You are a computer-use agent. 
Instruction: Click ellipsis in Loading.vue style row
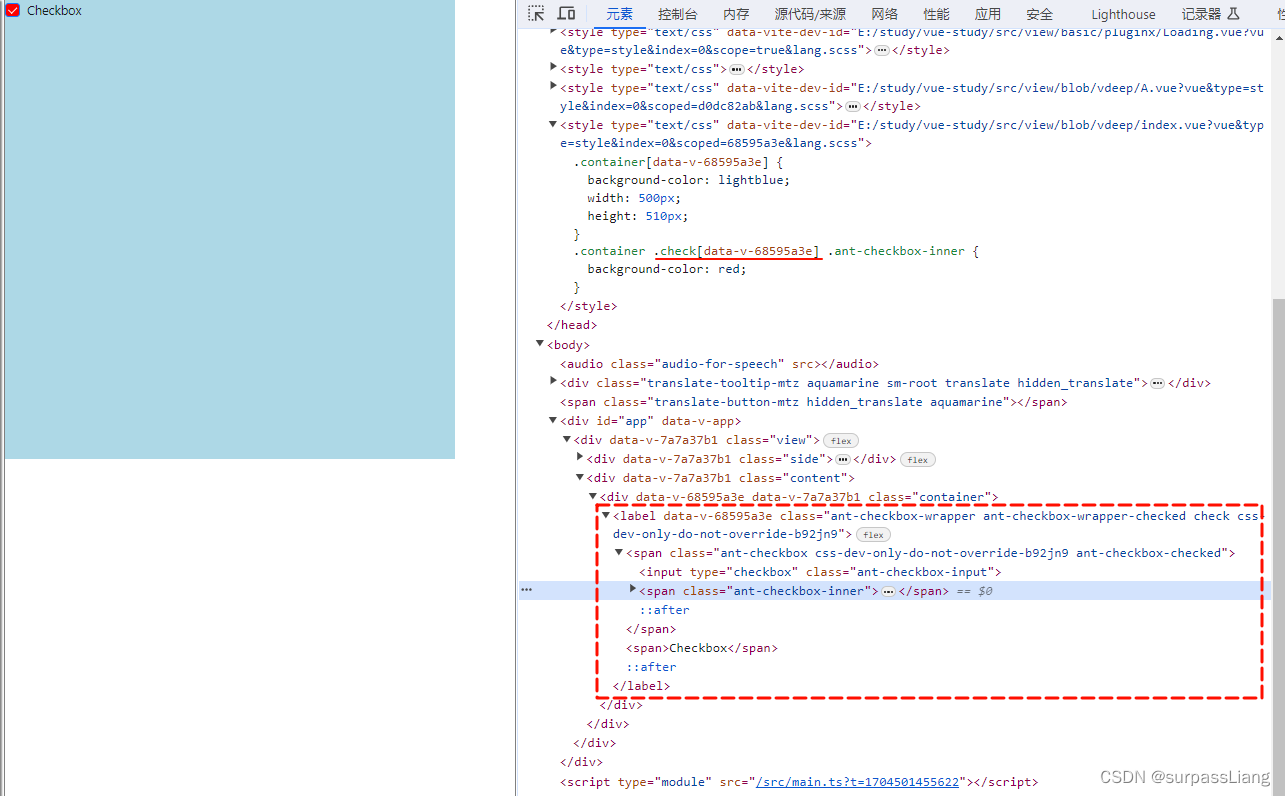pos(882,50)
